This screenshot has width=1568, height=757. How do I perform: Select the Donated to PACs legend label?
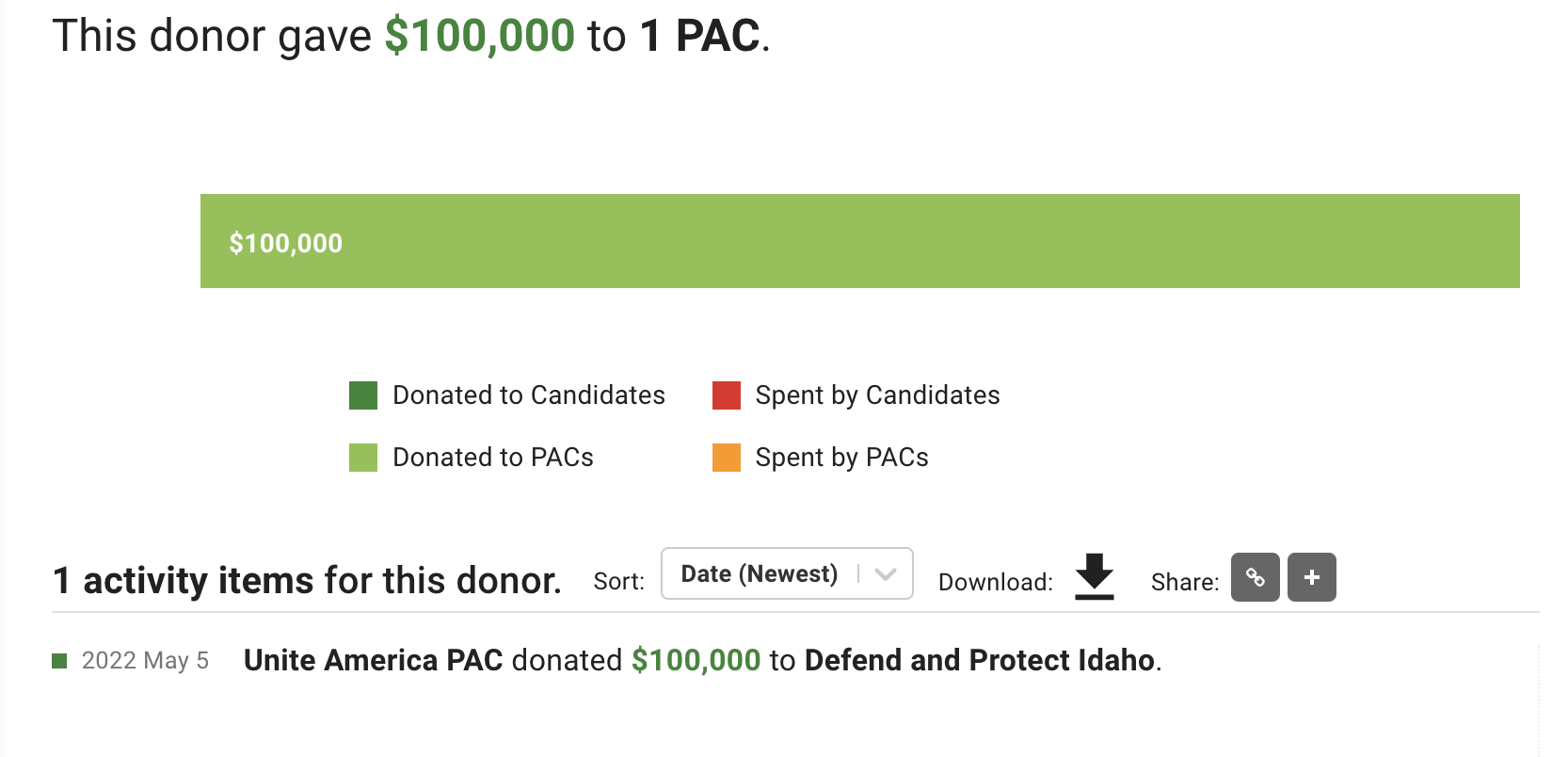493,458
